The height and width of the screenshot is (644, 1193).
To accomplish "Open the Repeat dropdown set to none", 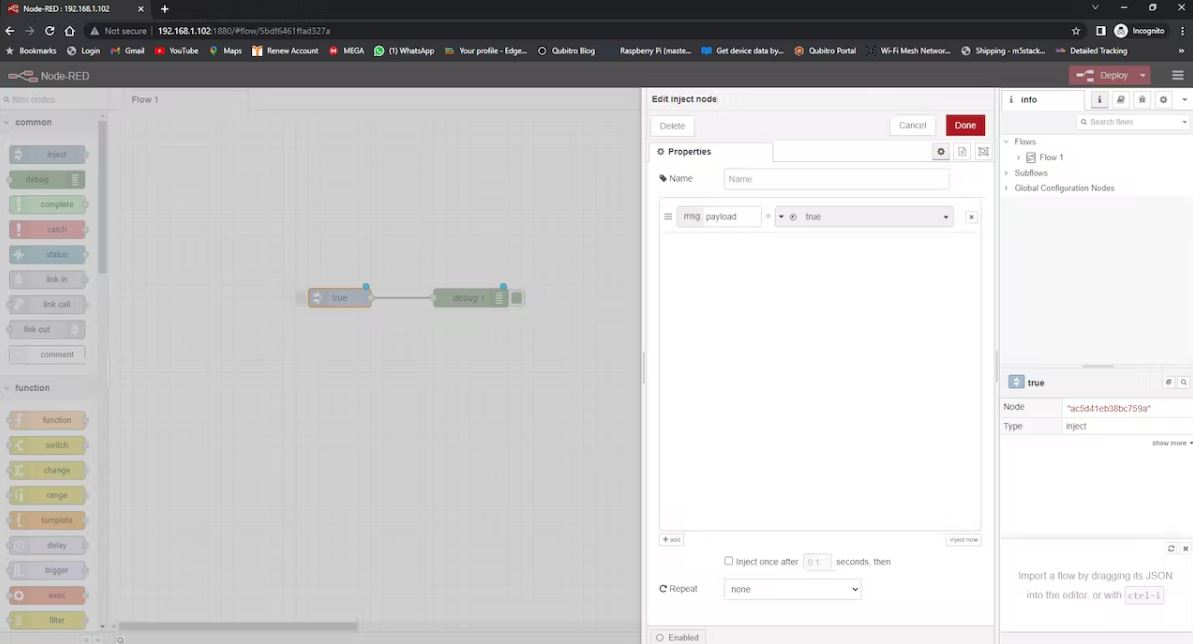I will coord(792,589).
